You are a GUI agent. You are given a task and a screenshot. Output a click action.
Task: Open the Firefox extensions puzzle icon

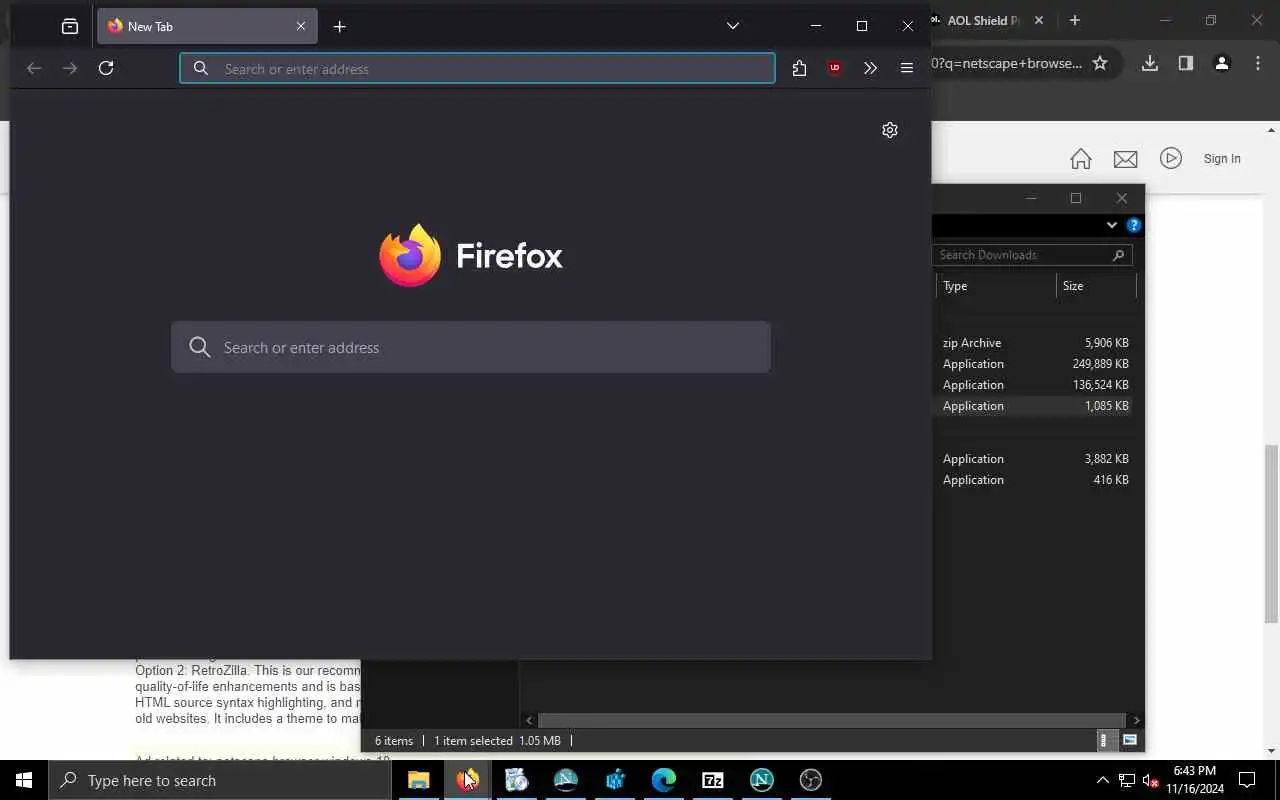[798, 68]
